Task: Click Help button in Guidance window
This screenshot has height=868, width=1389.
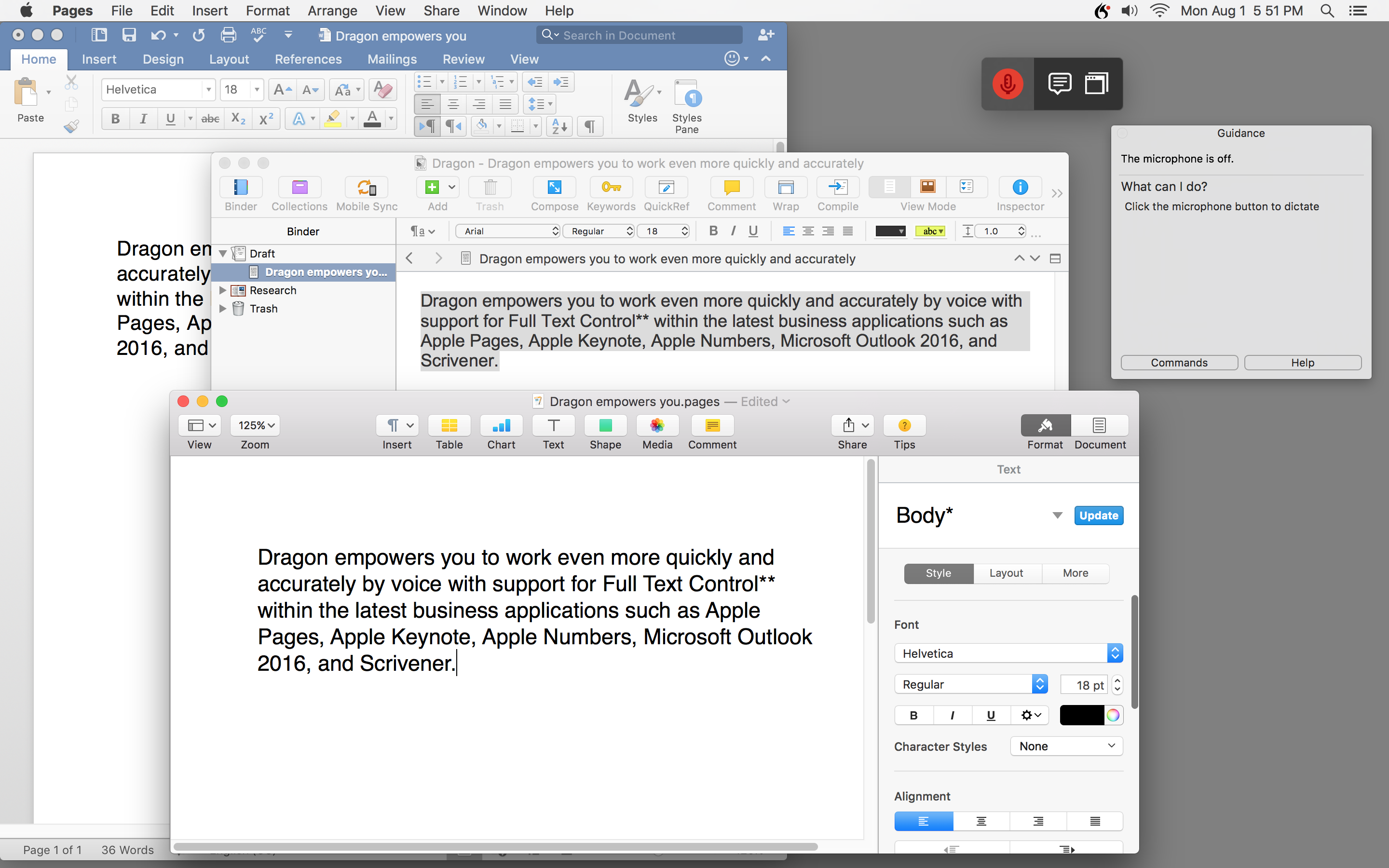Action: (x=1302, y=362)
